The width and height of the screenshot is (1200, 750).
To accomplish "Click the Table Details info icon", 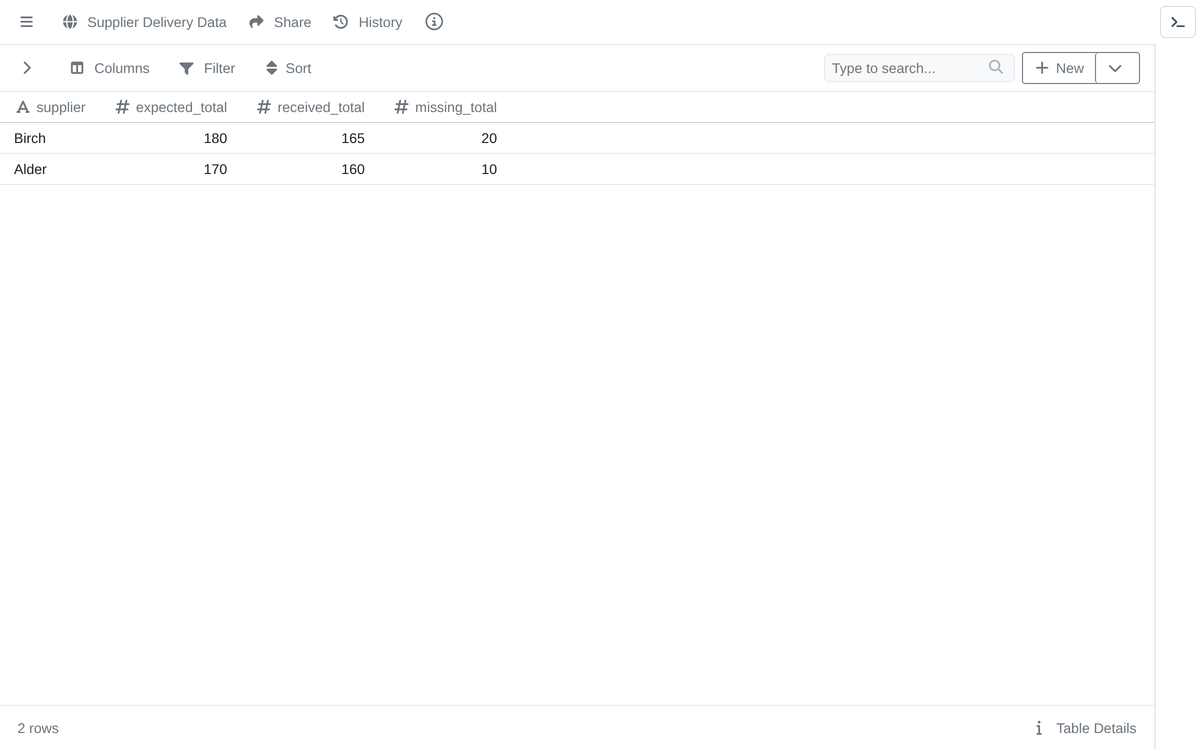I will point(1039,728).
